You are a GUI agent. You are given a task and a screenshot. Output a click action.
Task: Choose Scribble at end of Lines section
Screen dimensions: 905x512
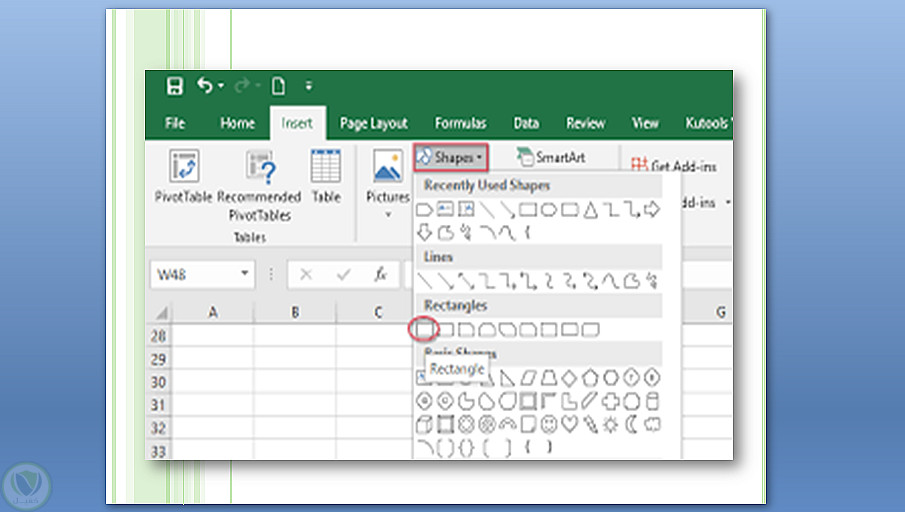coord(652,281)
